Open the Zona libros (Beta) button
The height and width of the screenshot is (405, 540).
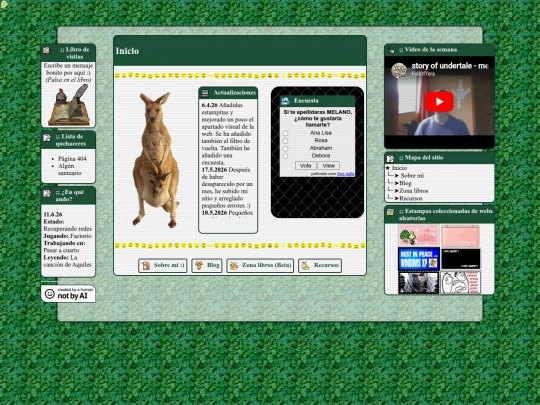(x=260, y=266)
